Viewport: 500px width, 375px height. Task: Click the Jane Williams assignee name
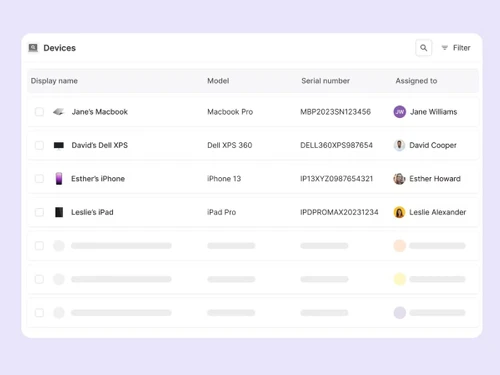[x=434, y=112]
